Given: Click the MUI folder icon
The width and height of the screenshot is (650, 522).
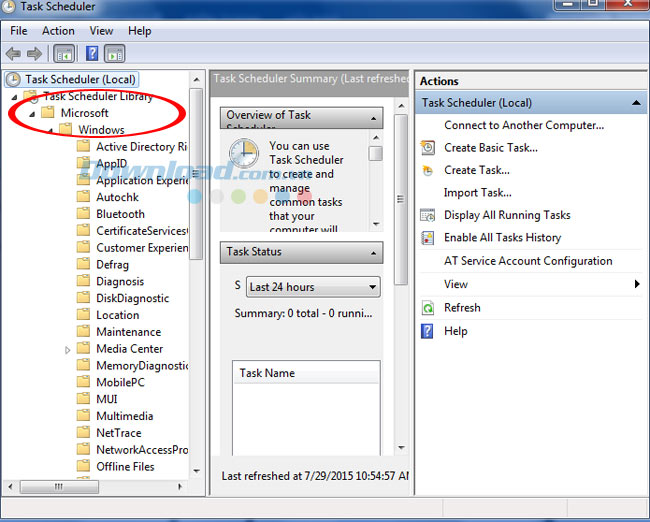Looking at the screenshot, I should coord(83,398).
